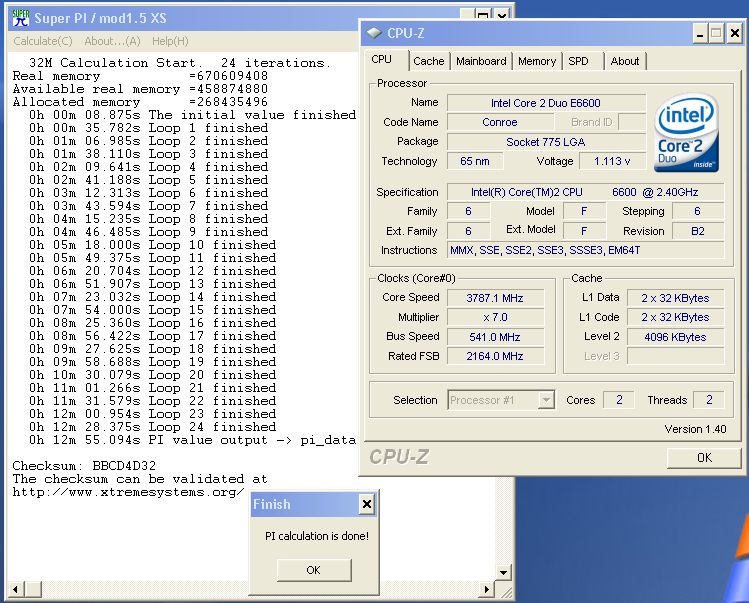
Task: Click the Loop 24 finished line
Action: pyautogui.click(x=152, y=427)
